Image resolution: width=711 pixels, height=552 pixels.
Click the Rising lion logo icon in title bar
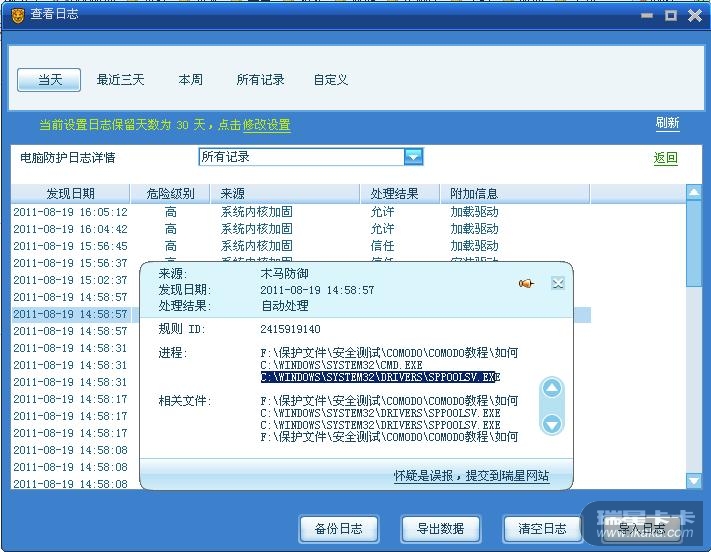[x=18, y=16]
